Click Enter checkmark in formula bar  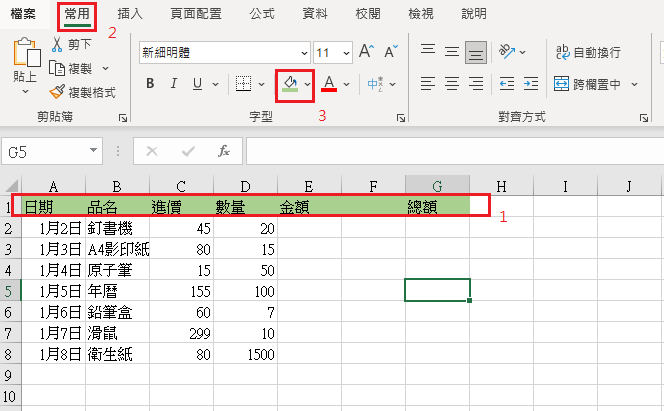pos(188,151)
